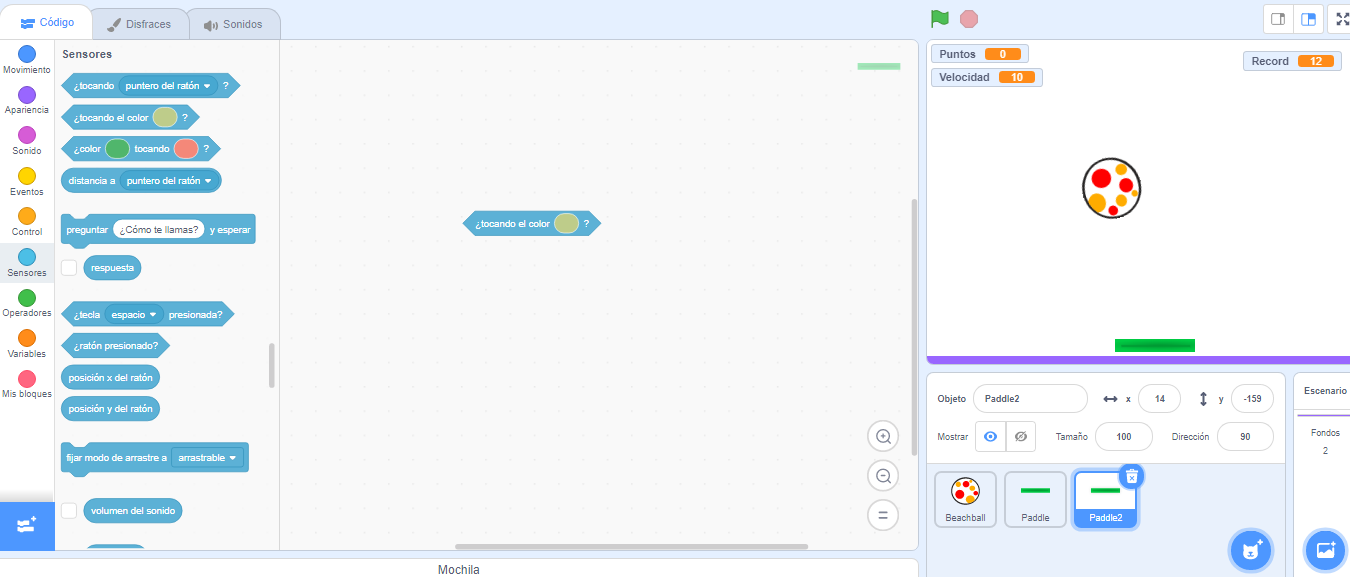The image size is (1350, 577).
Task: Select the Variables block category
Action: click(x=27, y=344)
